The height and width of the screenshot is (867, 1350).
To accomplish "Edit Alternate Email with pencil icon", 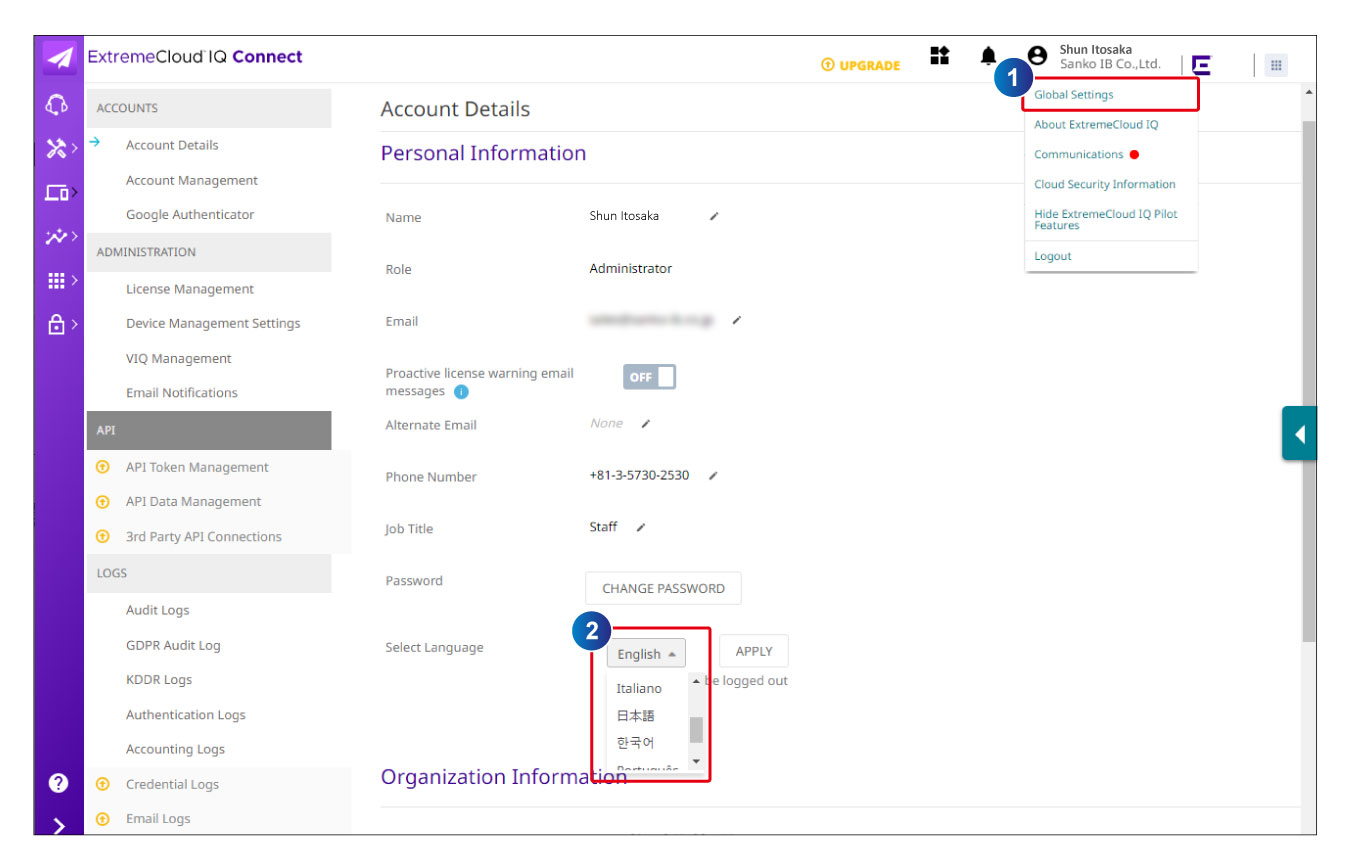I will pos(646,424).
